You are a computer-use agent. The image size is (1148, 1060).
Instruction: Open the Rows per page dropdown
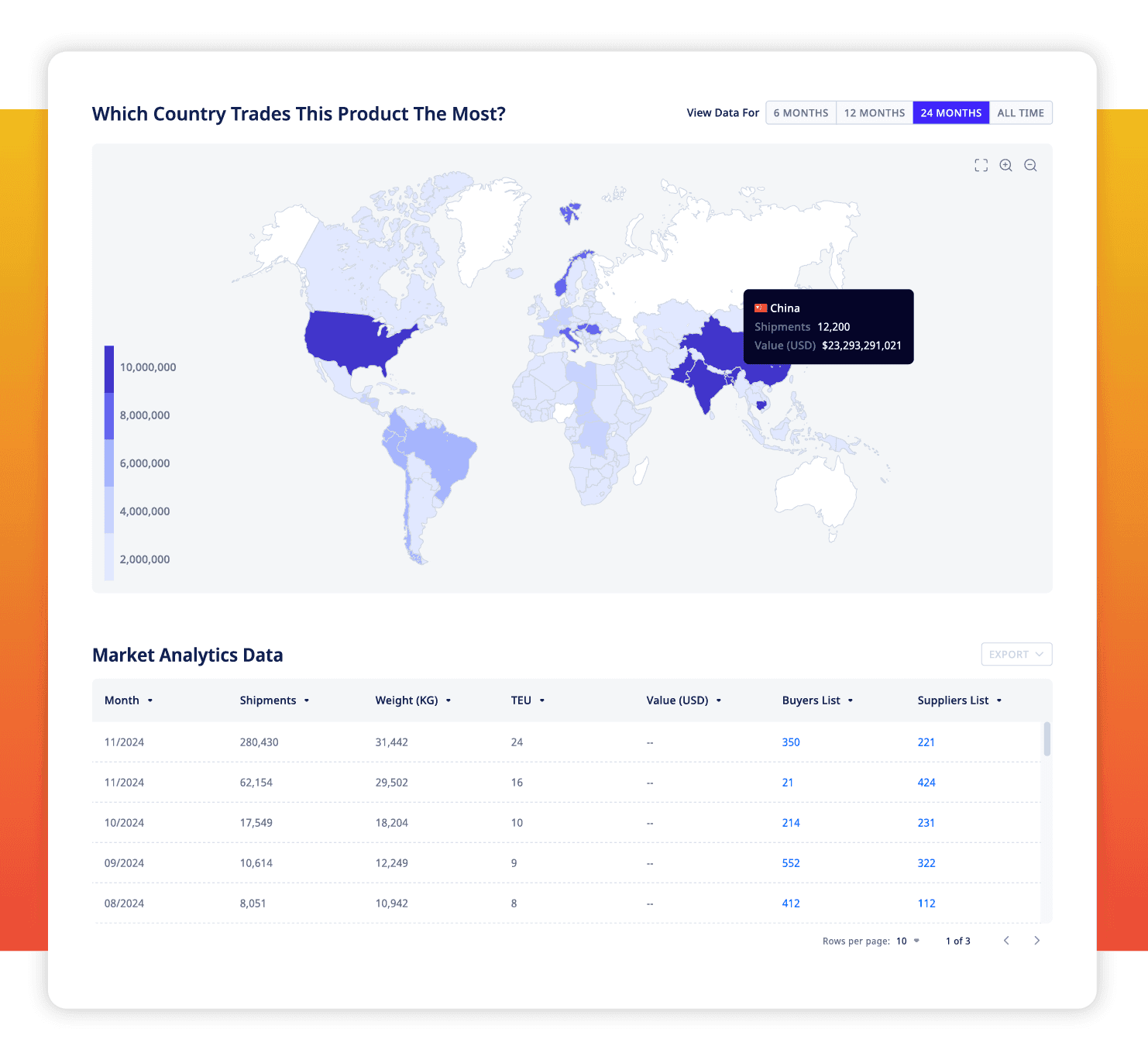pos(908,941)
